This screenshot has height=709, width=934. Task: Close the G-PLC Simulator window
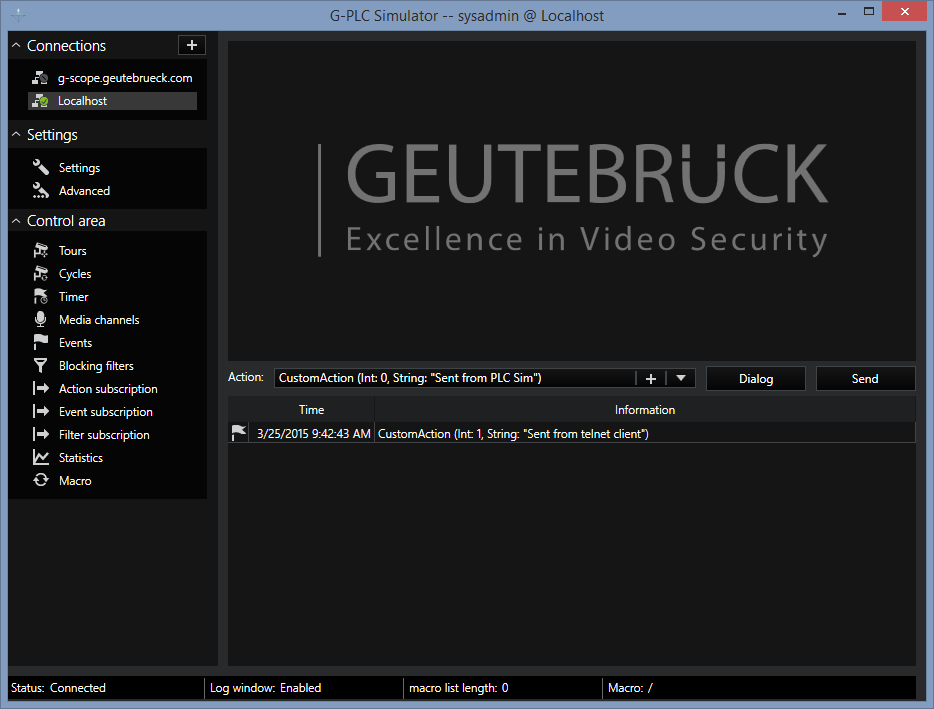tap(904, 12)
